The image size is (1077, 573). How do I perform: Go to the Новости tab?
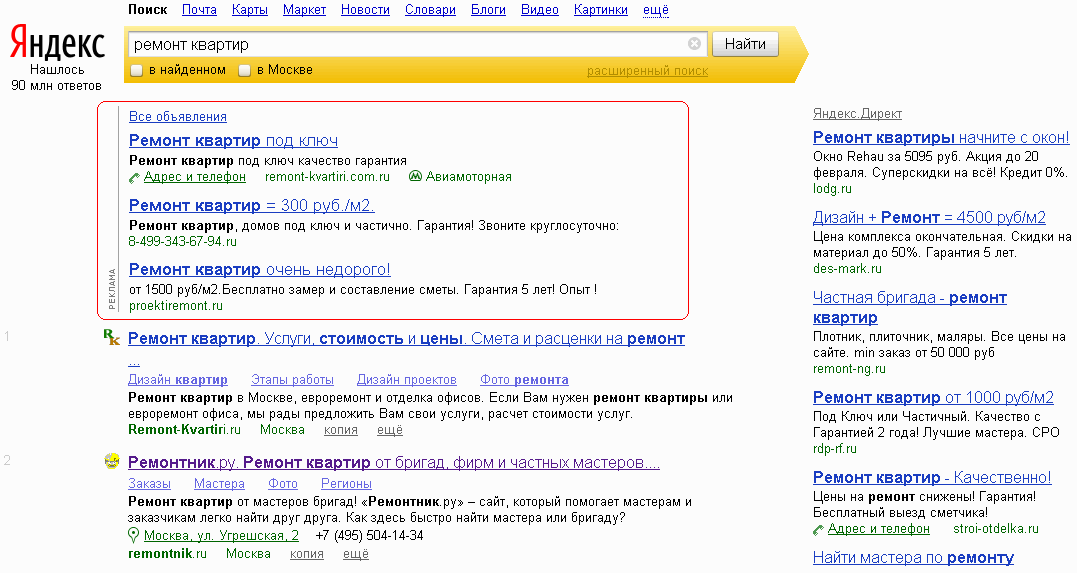coord(365,10)
